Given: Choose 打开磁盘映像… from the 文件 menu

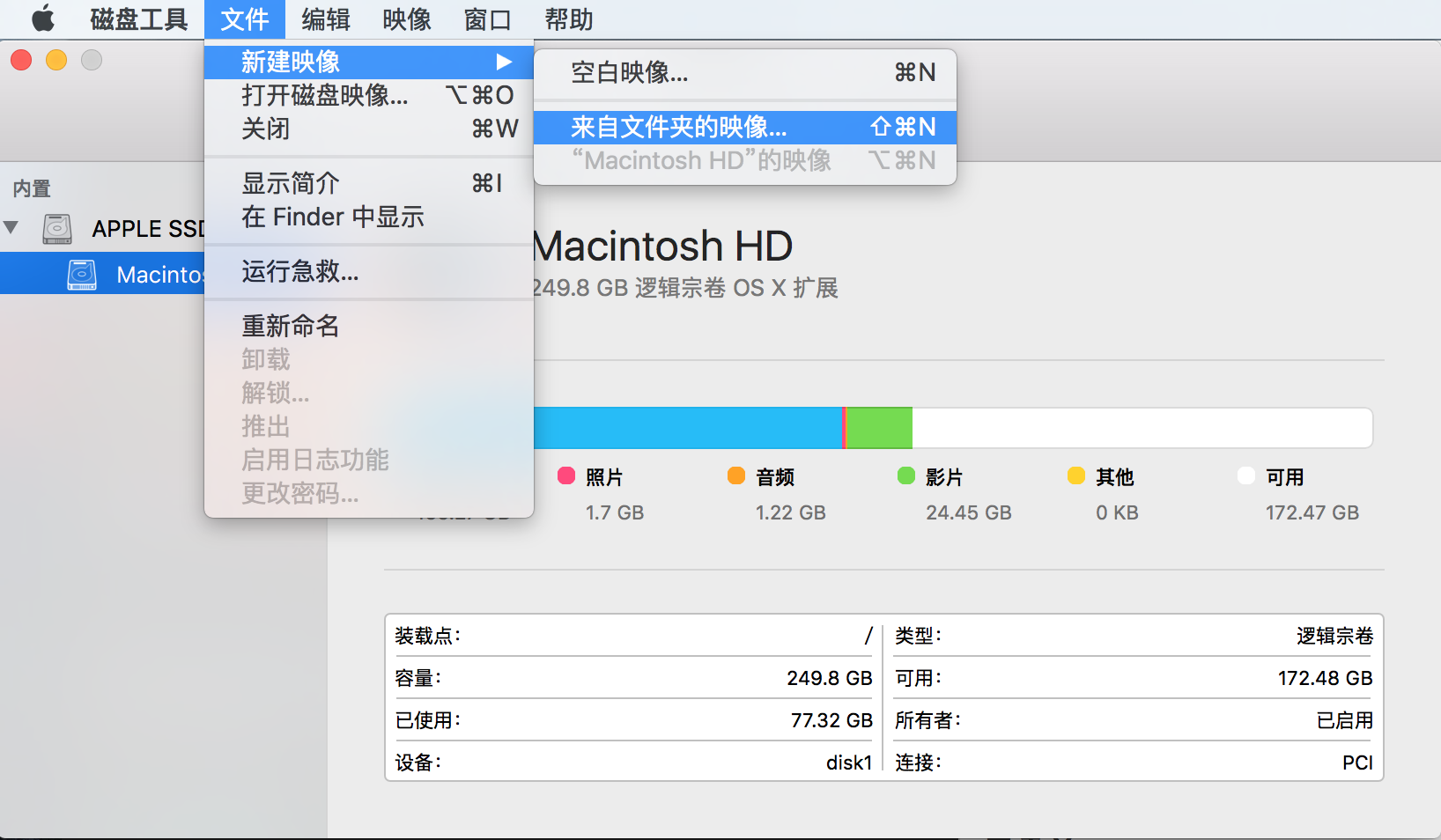Looking at the screenshot, I should pos(369,95).
